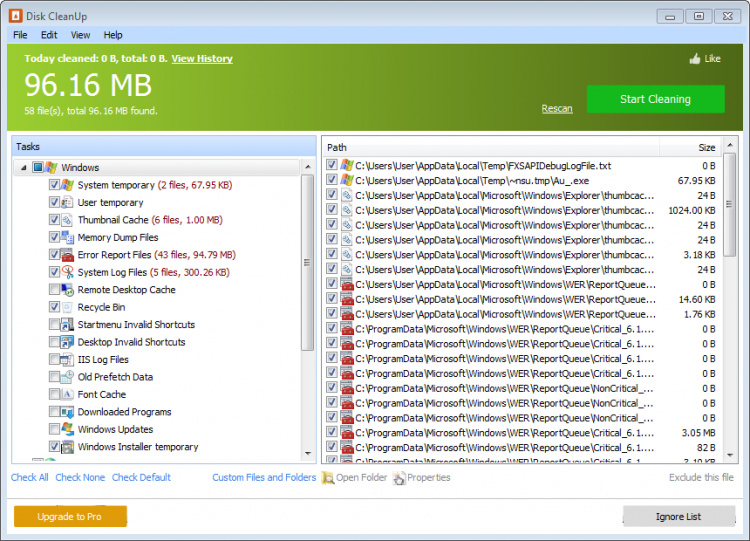Sort files by the Size column header
750x541 pixels.
point(691,147)
